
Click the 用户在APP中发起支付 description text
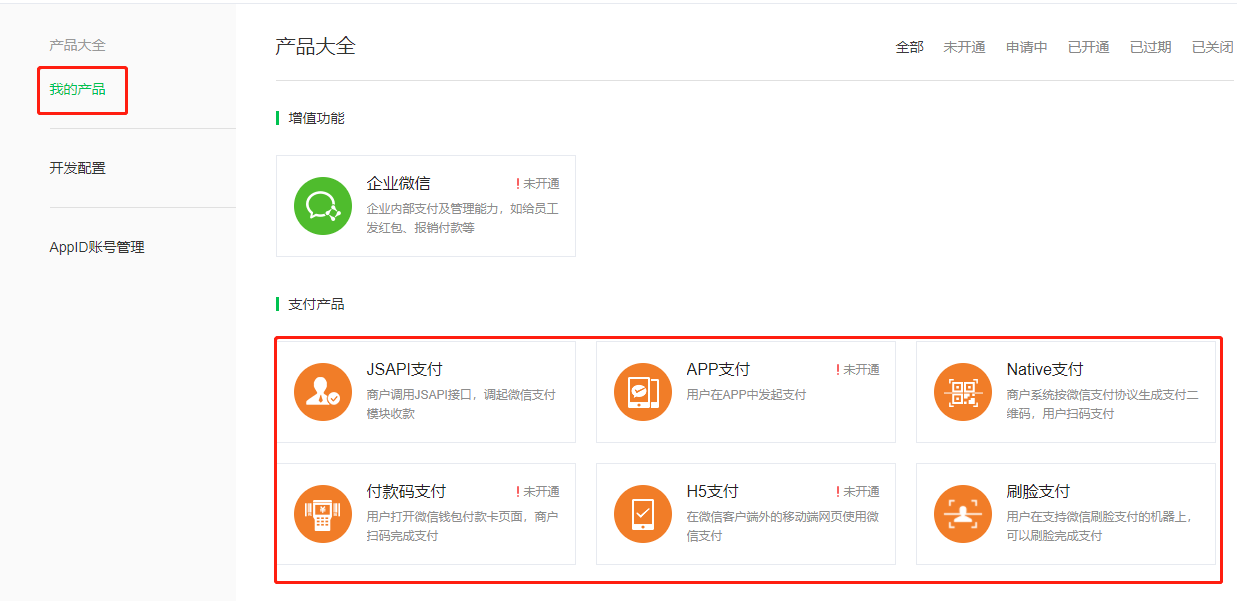(746, 395)
